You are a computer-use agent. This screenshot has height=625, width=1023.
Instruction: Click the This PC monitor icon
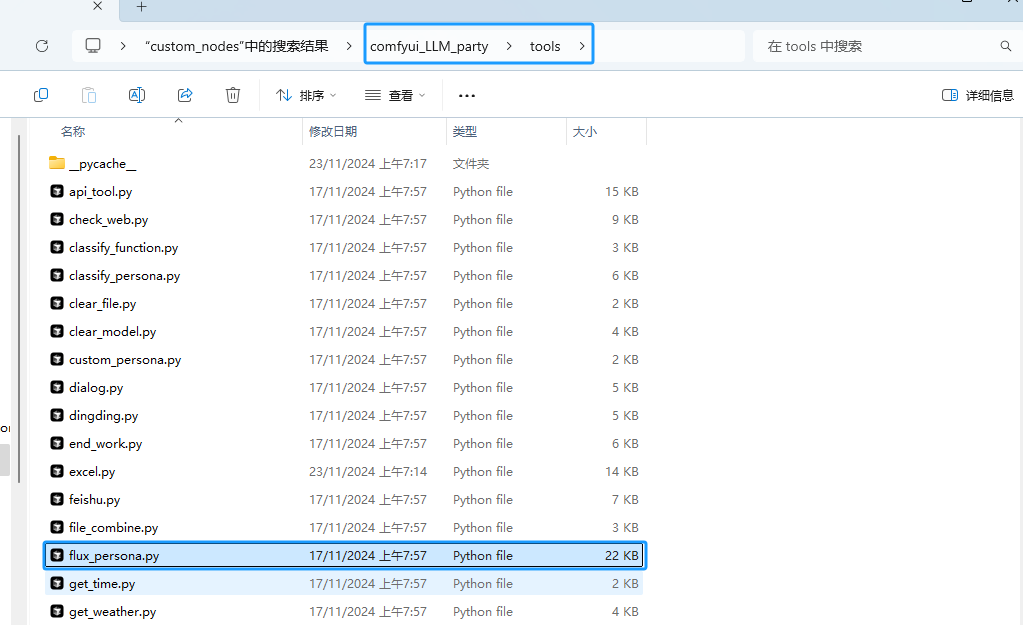click(x=93, y=46)
